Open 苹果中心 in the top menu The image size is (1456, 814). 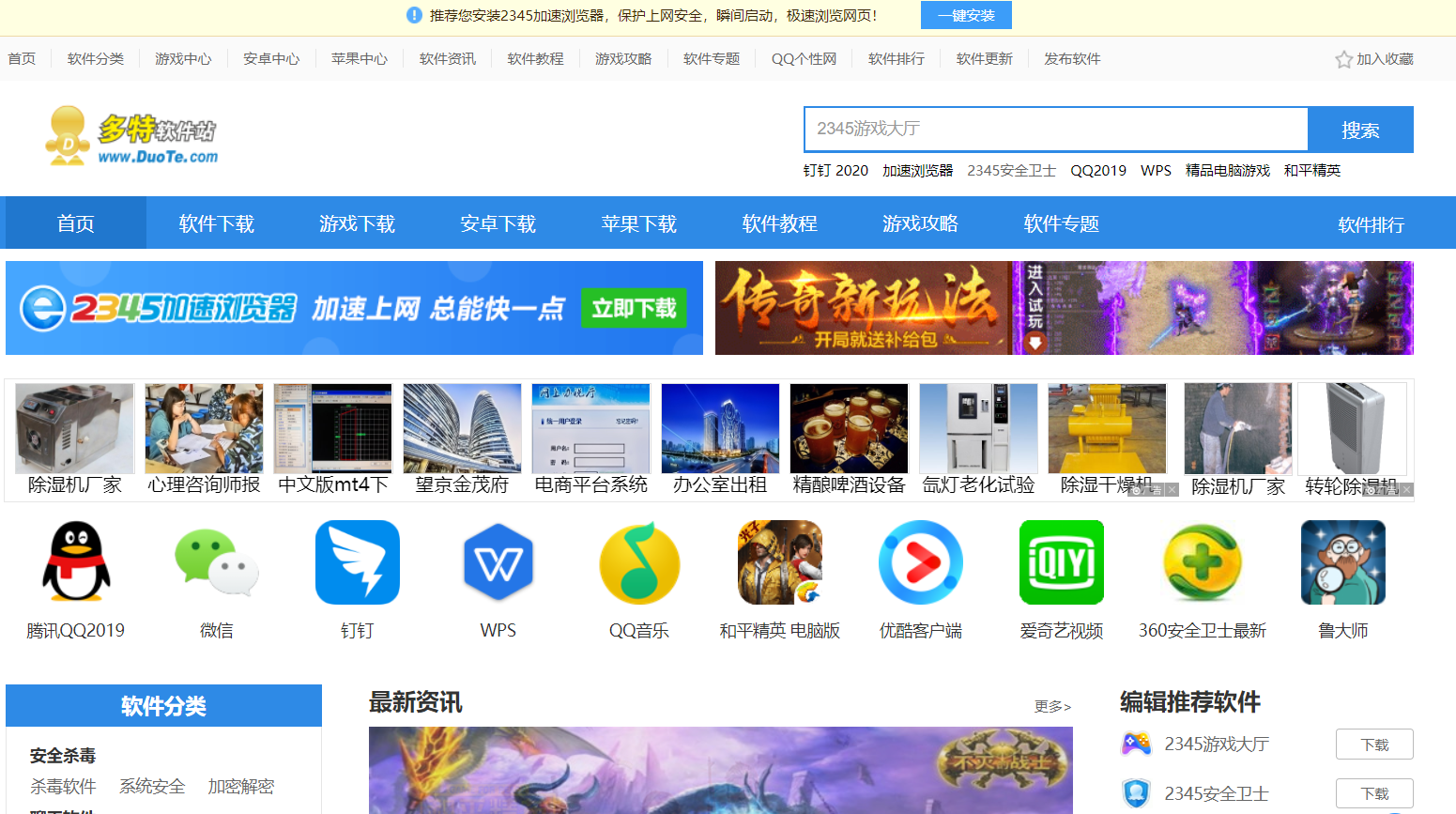click(x=360, y=59)
